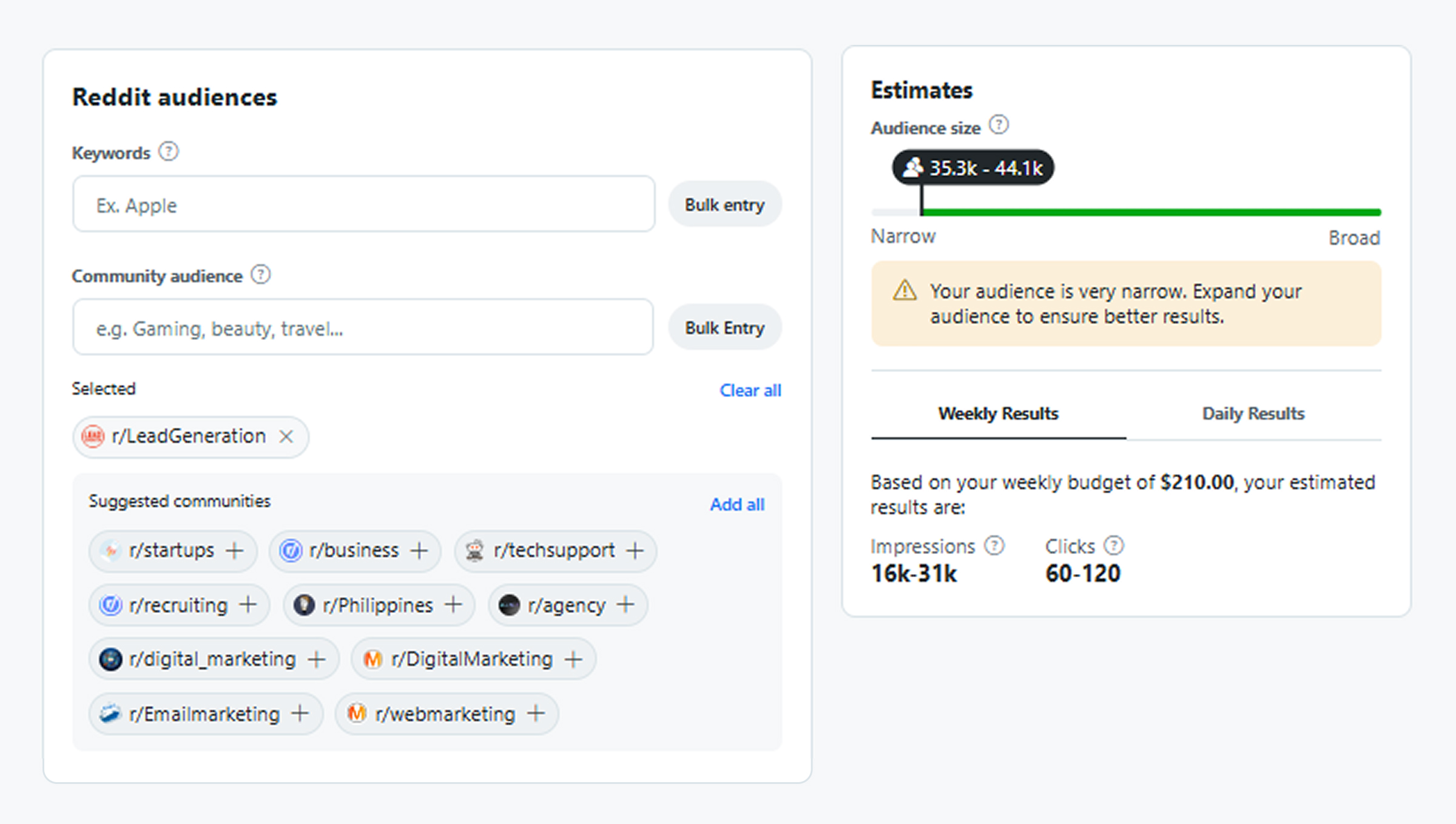Click the Bulk Entry button for Community audience
1456x824 pixels.
725,328
